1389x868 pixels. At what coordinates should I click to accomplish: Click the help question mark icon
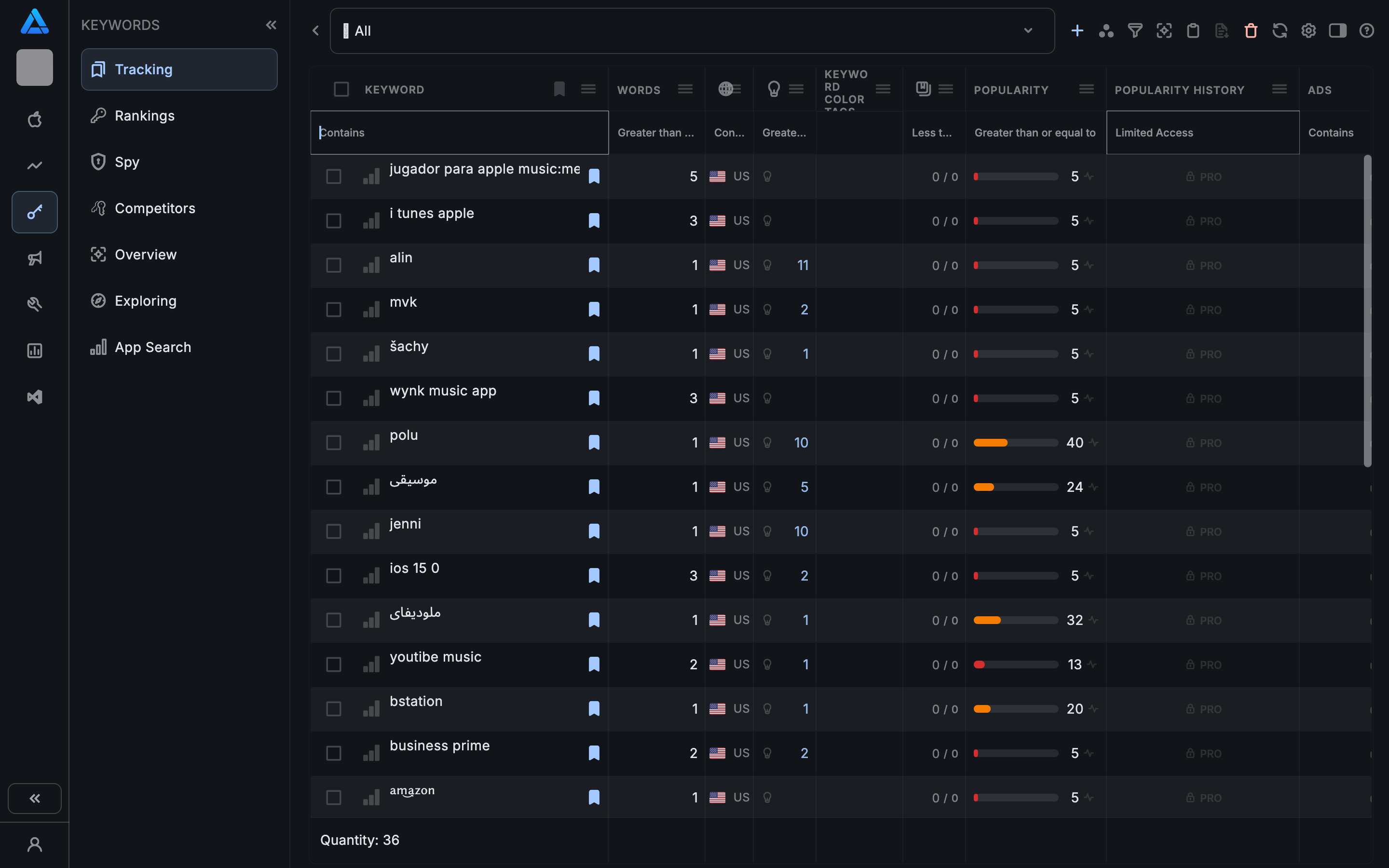1366,30
